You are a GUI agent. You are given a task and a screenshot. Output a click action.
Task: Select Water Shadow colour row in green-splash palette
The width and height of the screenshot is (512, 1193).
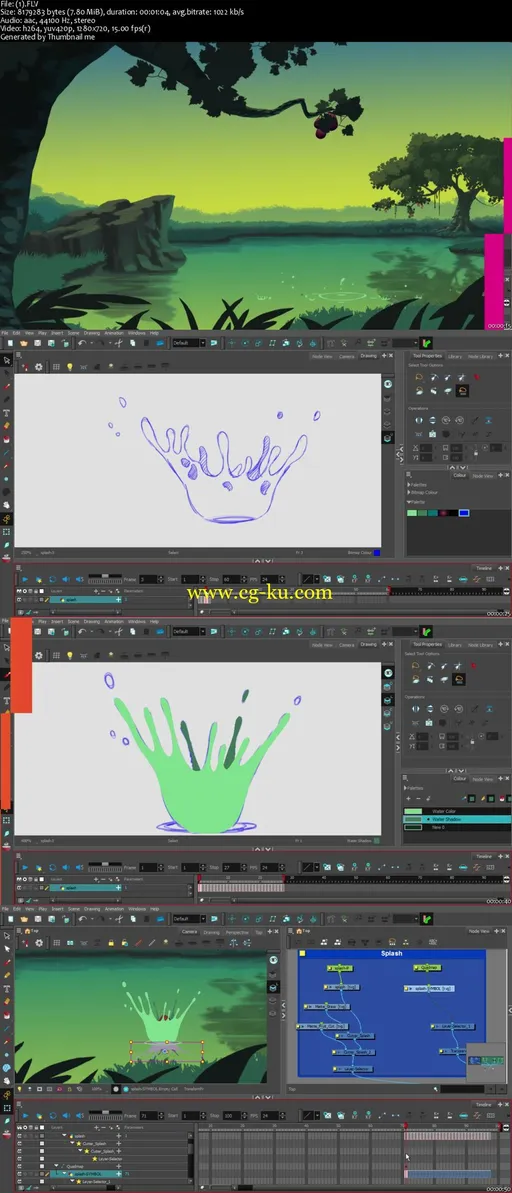[x=456, y=819]
